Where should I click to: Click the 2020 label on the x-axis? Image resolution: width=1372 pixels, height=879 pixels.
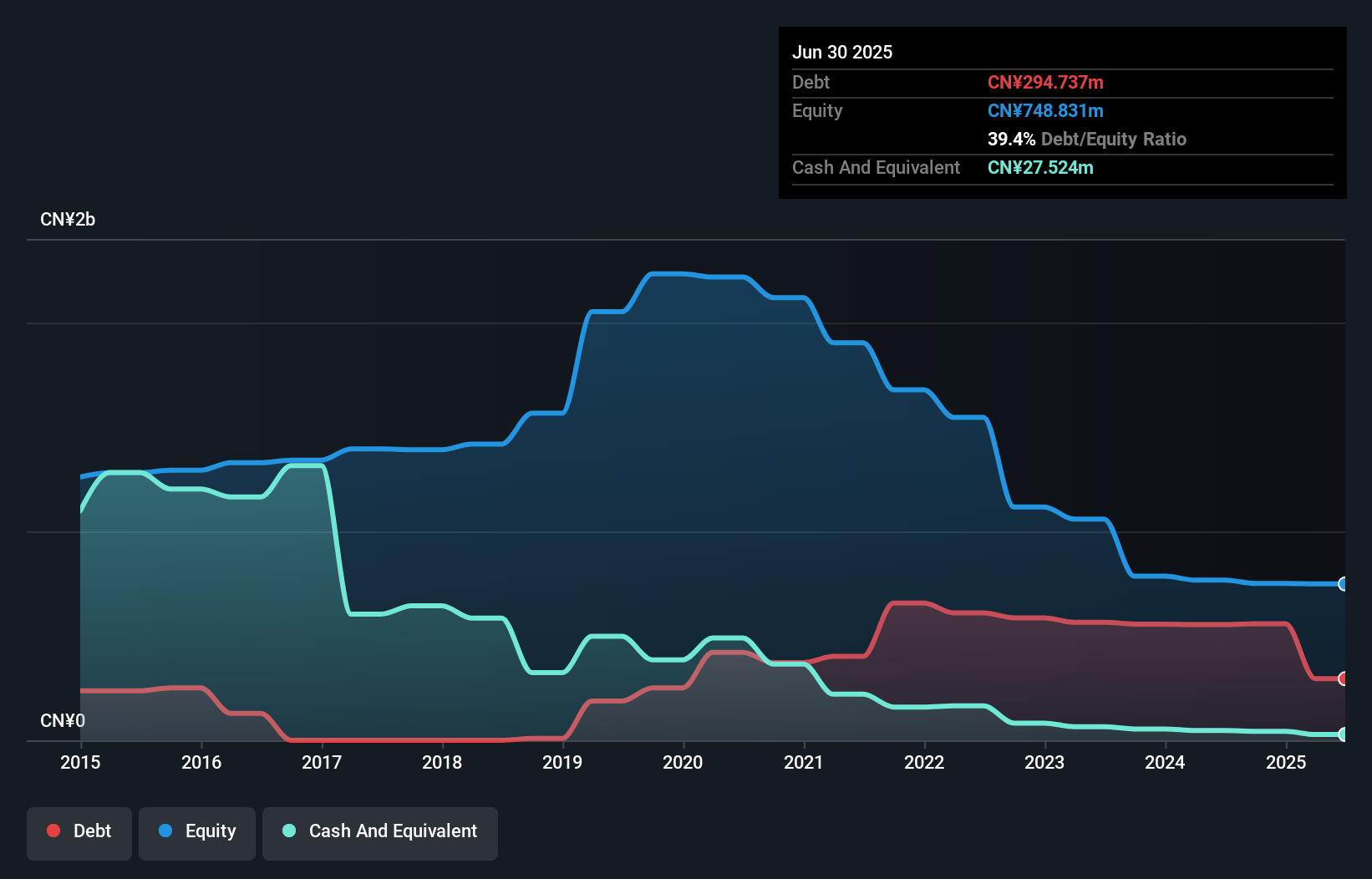pyautogui.click(x=683, y=762)
